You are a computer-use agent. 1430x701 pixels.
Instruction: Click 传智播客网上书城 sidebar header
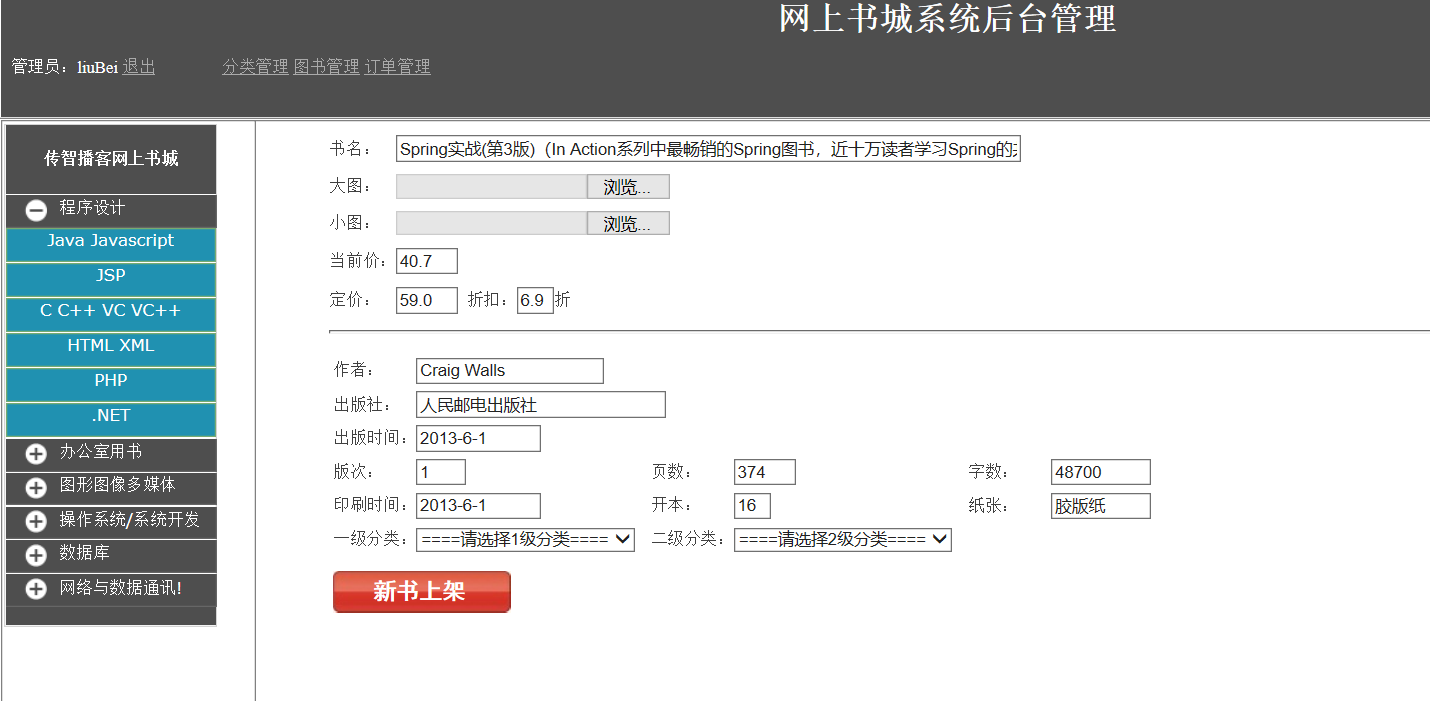(111, 159)
